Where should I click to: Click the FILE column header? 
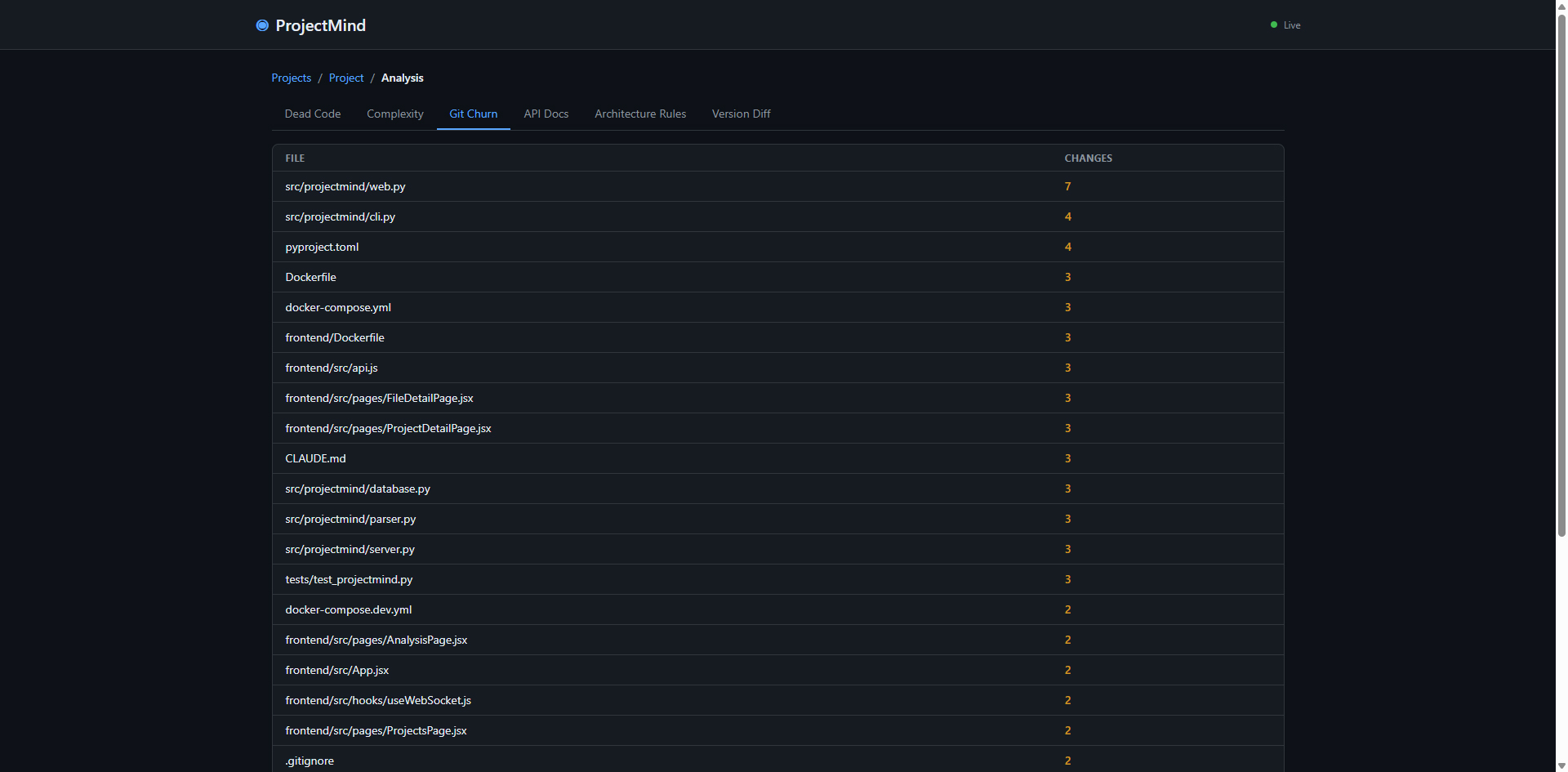point(295,158)
